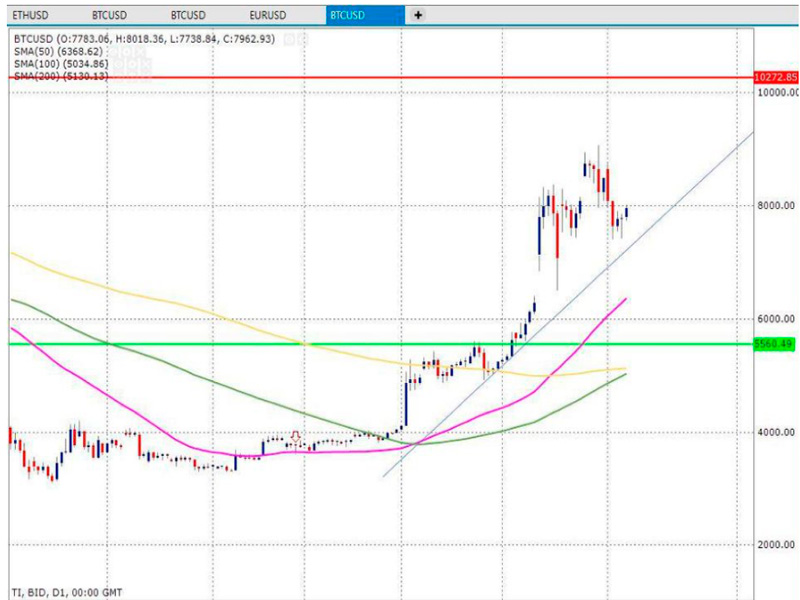Click the 8000.00 price axis label
Viewport: 800px width, 600px height.
click(776, 206)
